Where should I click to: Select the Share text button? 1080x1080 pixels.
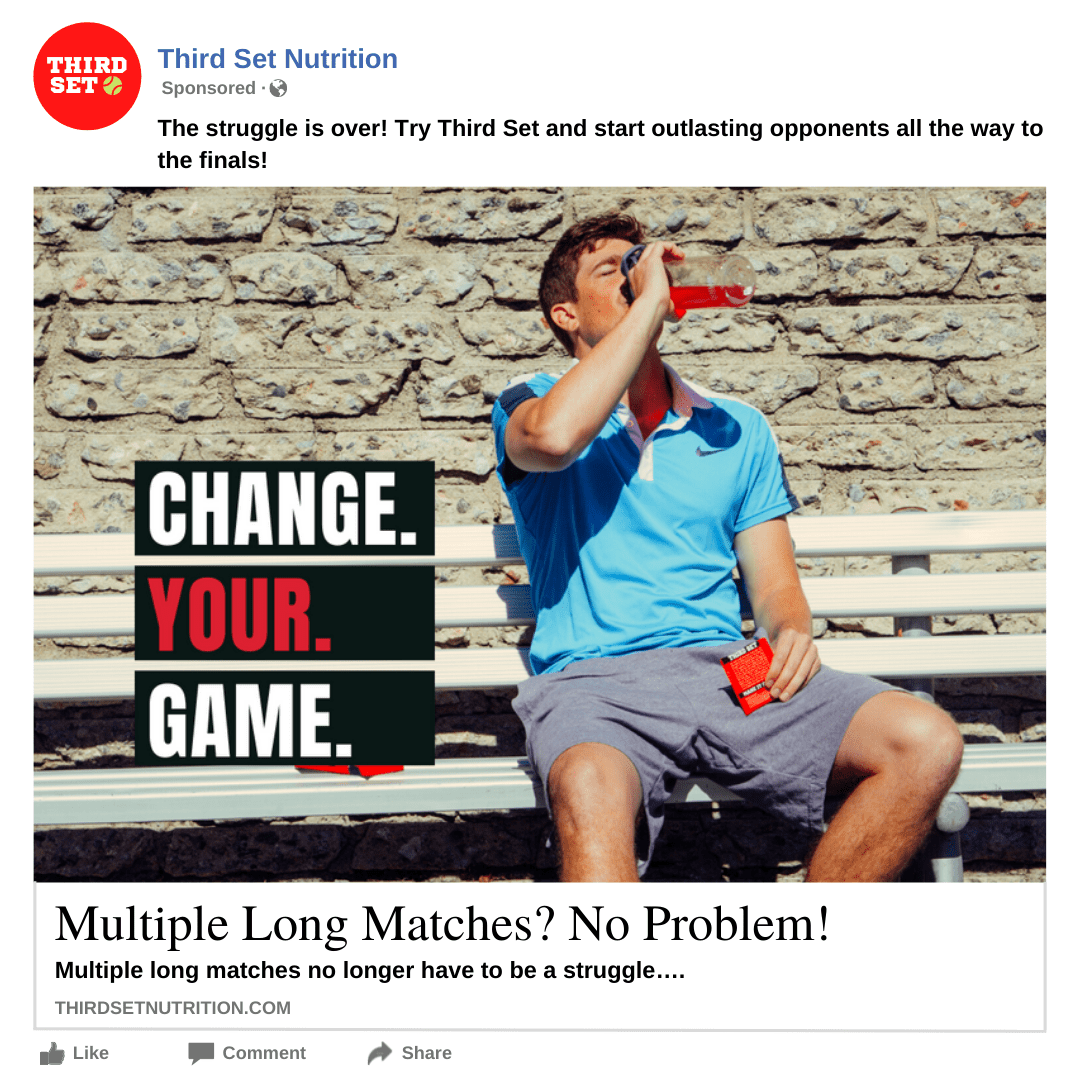pos(426,1053)
